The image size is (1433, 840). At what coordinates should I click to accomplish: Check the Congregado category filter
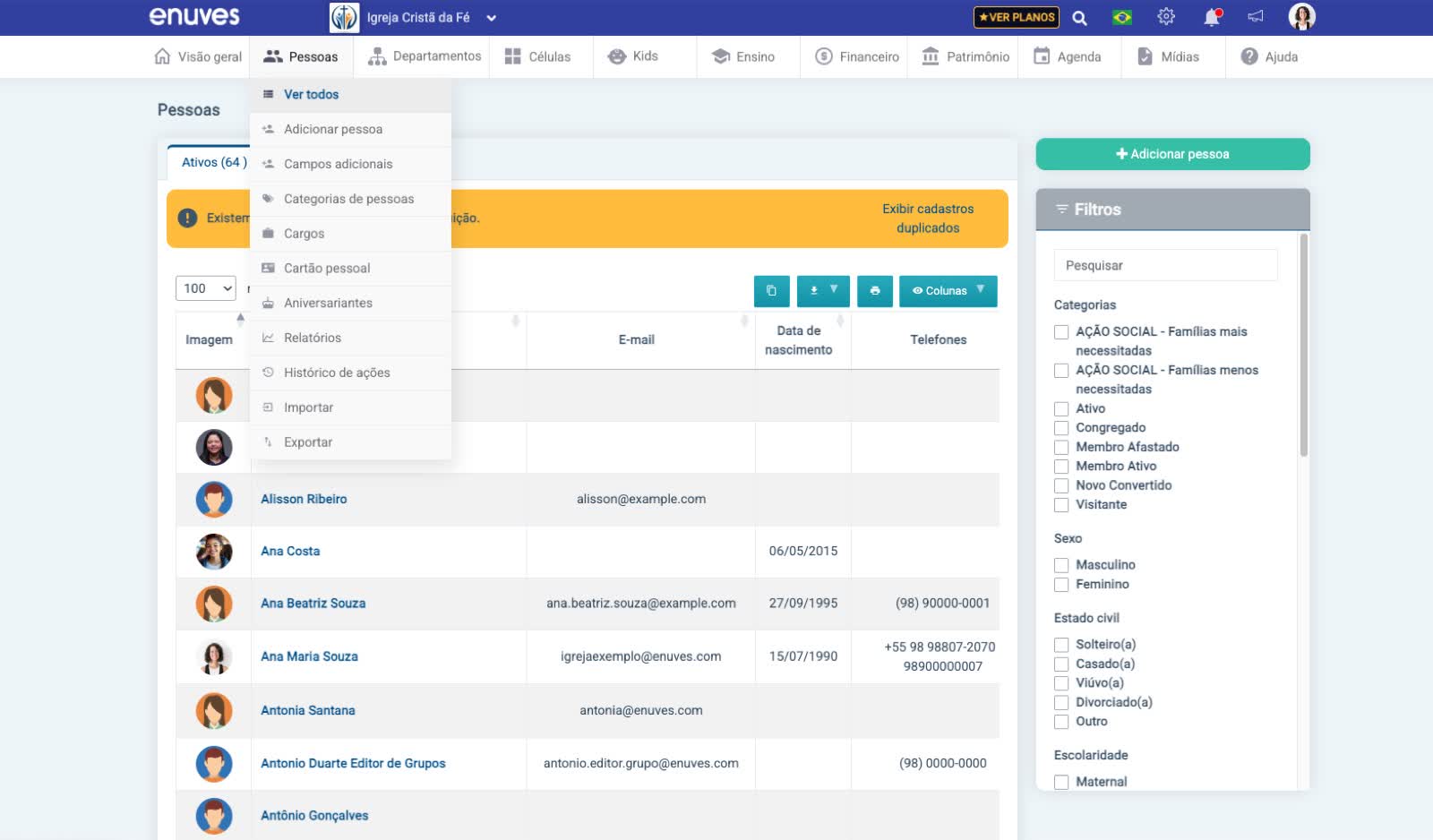(1061, 428)
